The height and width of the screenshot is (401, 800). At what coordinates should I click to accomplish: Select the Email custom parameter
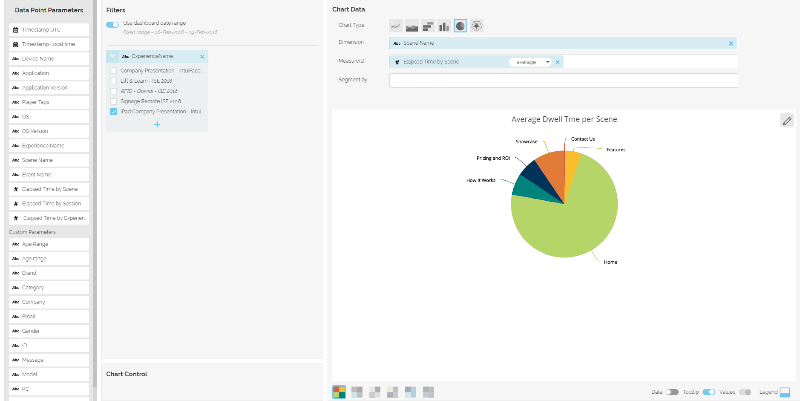(49, 316)
